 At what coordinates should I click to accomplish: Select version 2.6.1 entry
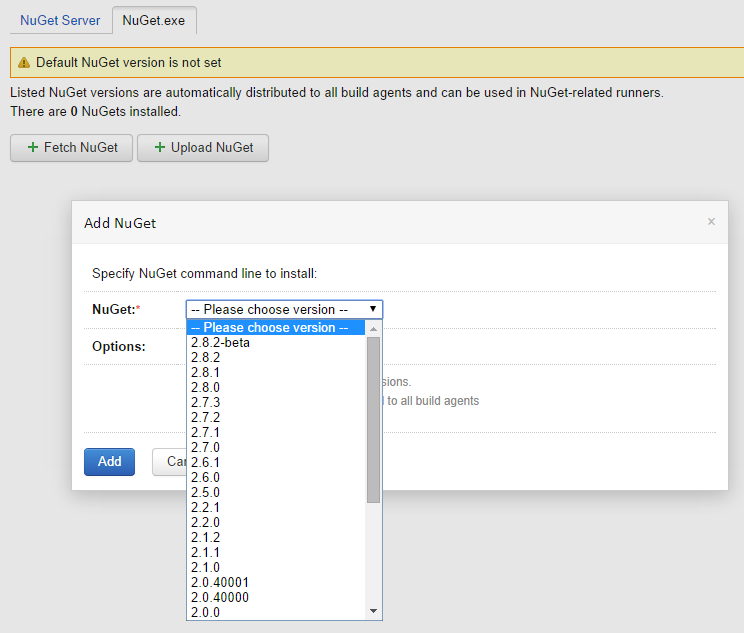point(276,462)
